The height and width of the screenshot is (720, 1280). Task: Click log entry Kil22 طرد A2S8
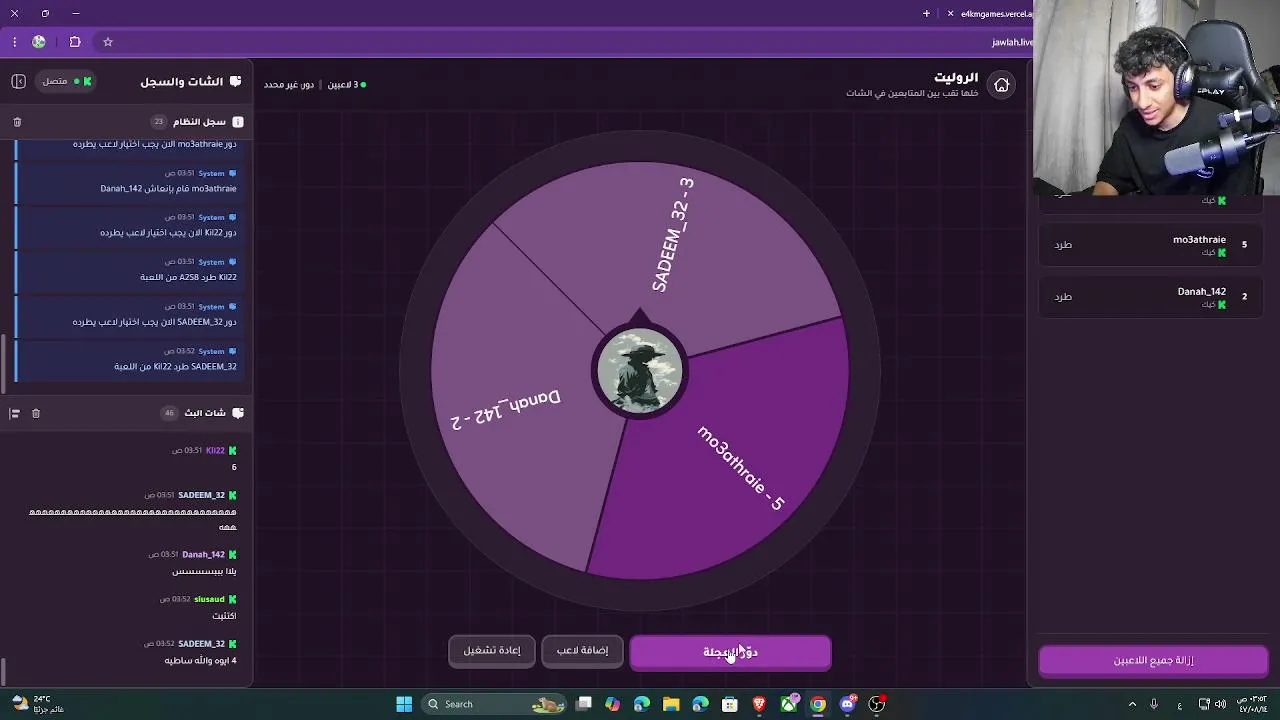127,270
